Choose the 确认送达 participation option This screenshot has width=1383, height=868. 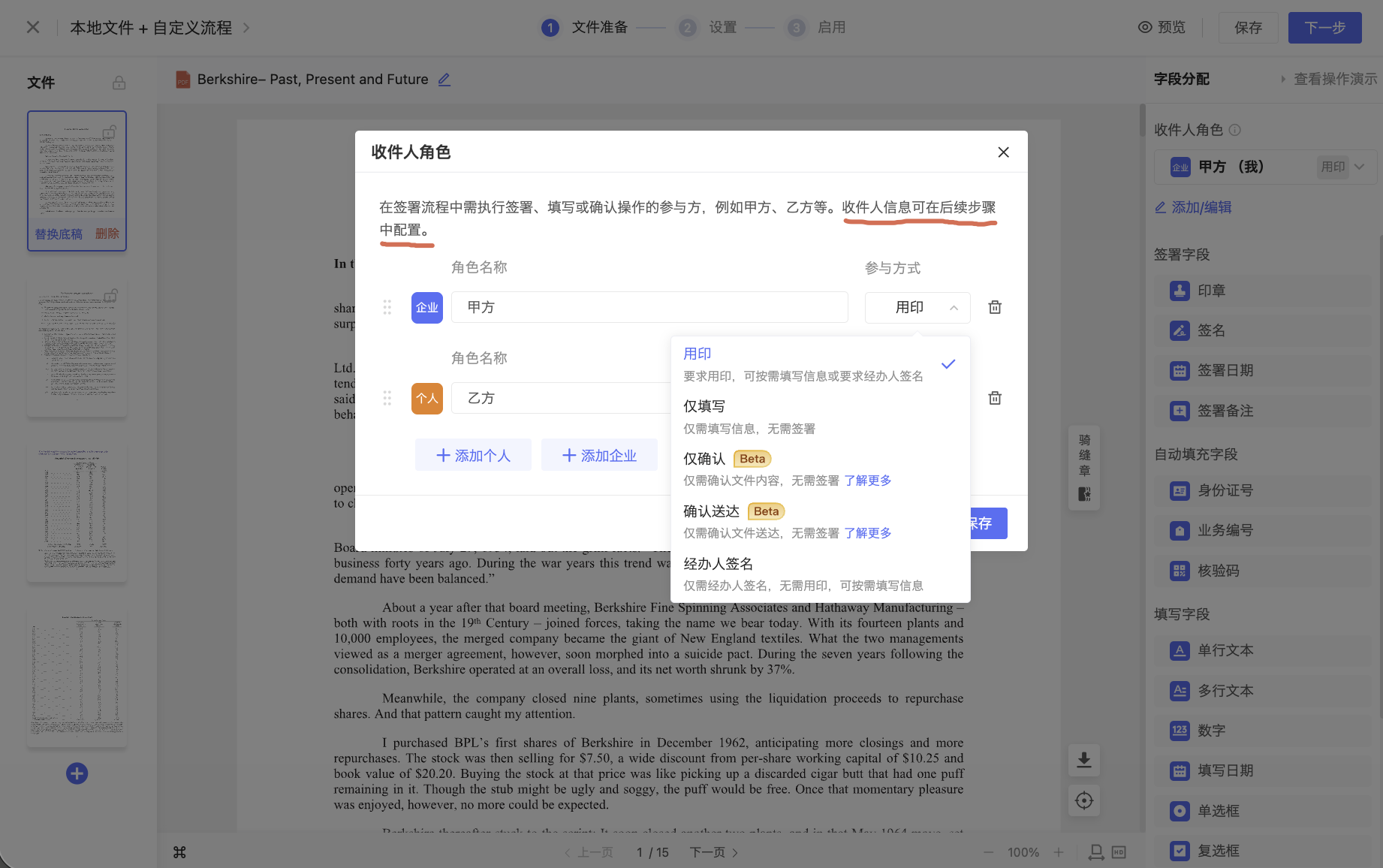coord(819,522)
